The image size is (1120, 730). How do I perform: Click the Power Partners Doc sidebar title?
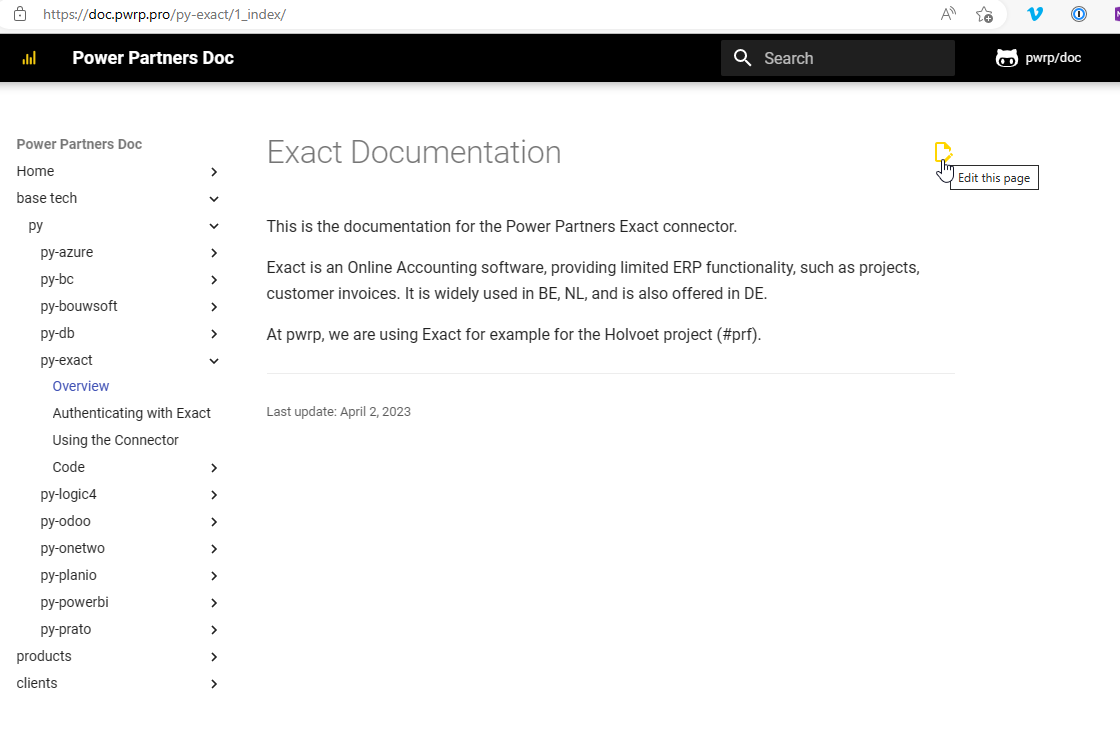coord(79,144)
